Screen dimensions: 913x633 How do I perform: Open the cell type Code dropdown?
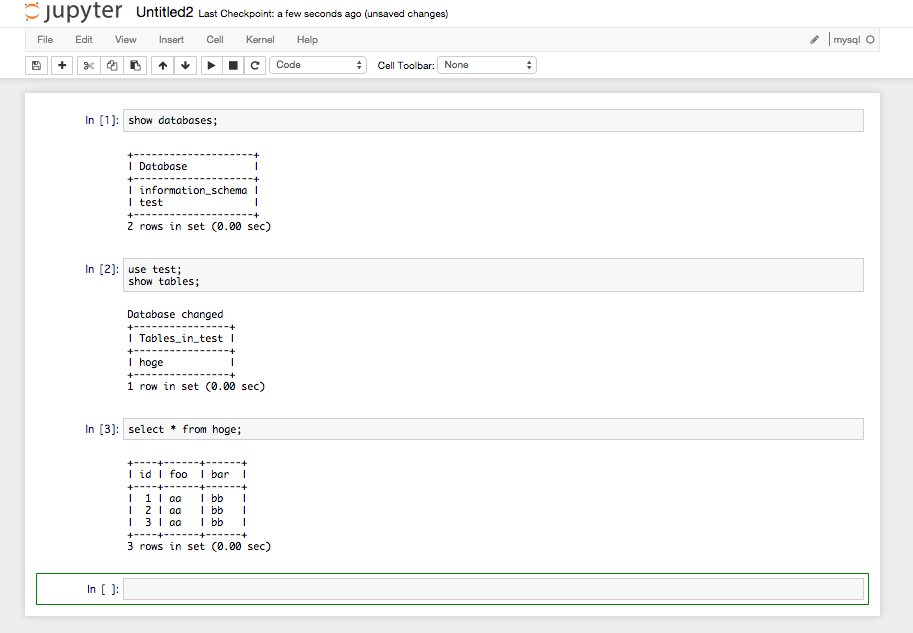coord(318,65)
